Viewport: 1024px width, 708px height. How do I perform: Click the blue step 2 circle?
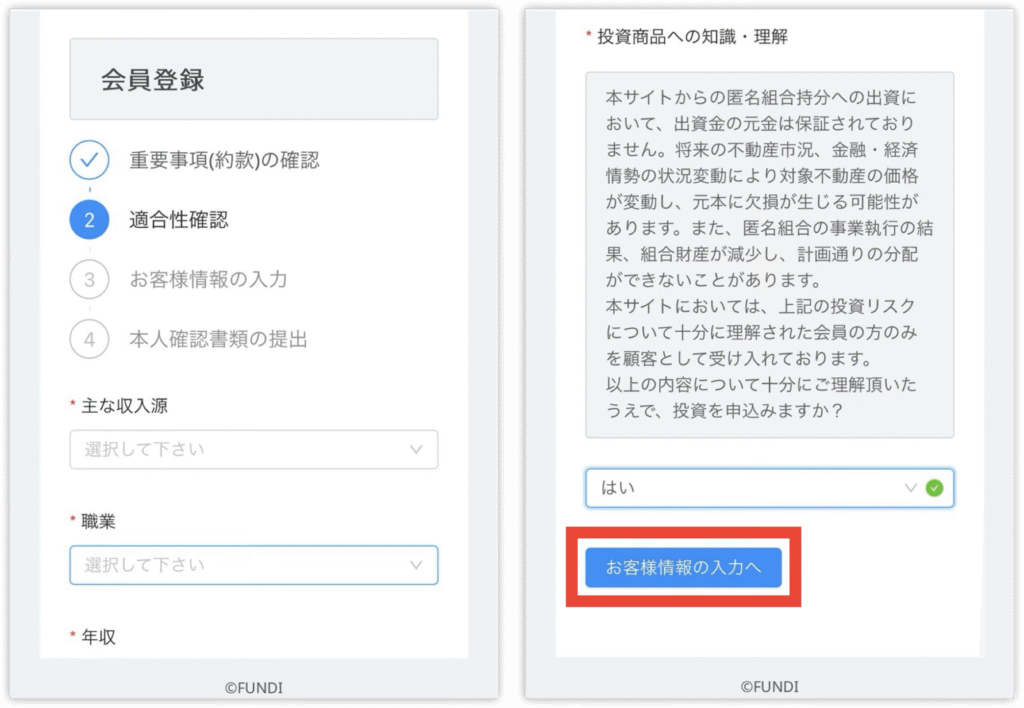click(89, 219)
